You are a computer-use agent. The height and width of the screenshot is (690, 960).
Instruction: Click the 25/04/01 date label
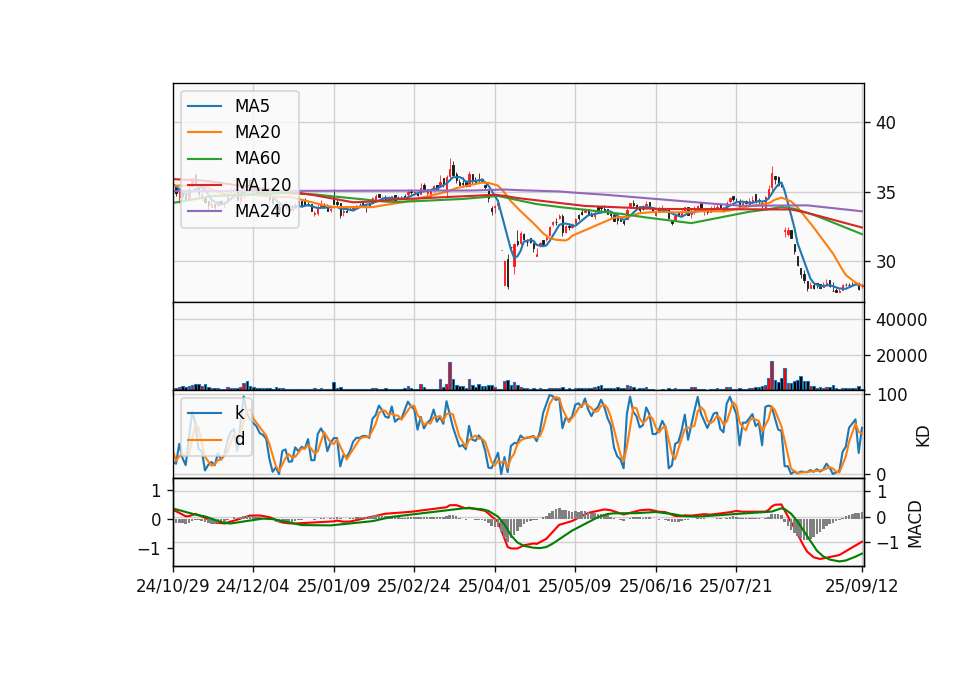(495, 586)
